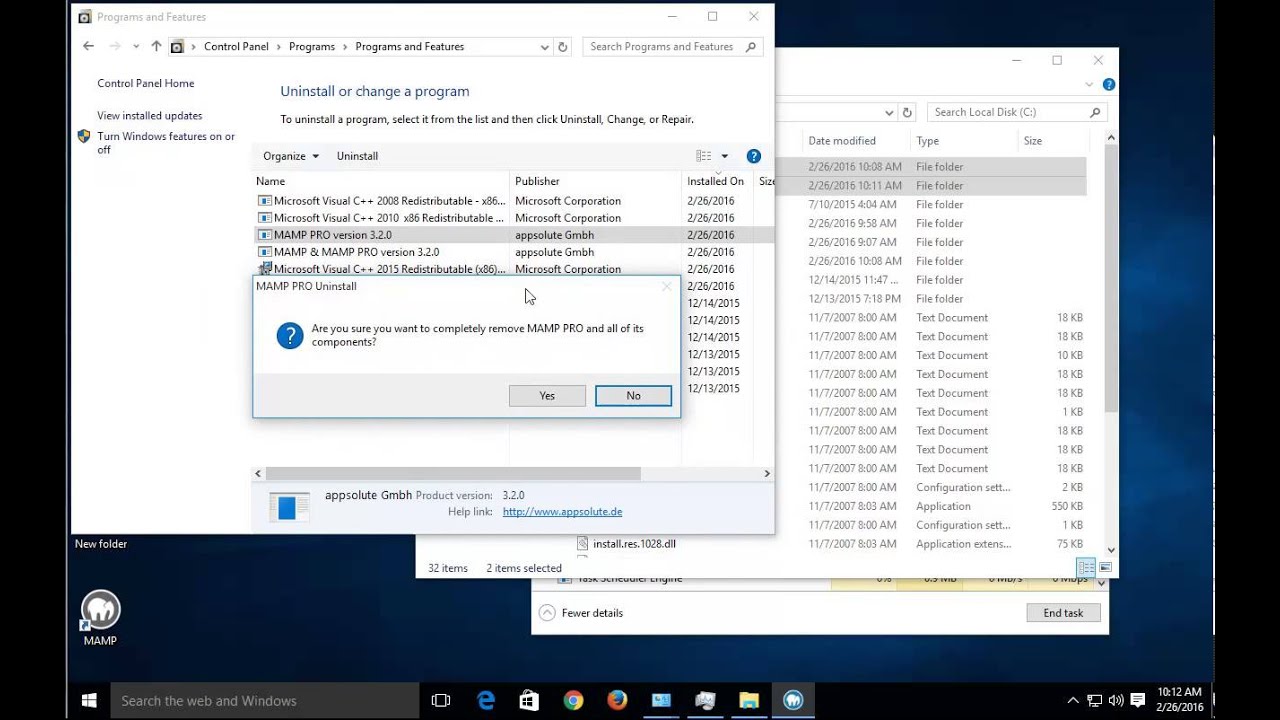Viewport: 1280px width, 720px height.
Task: Open the blue help icon in Programs and Features
Action: (754, 156)
